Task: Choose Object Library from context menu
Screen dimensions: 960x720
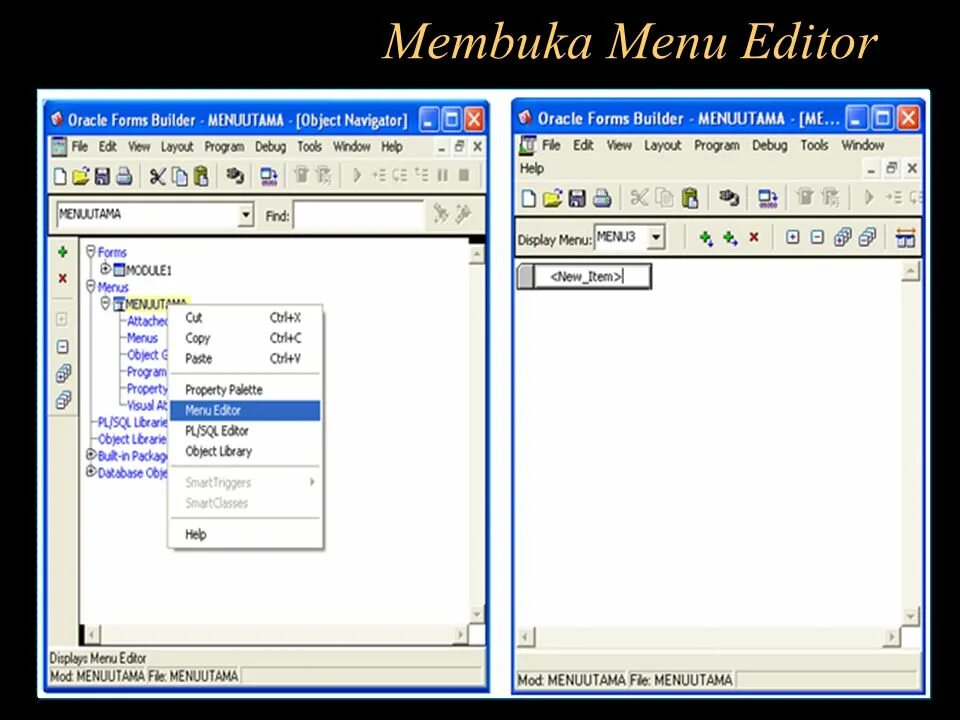Action: (x=245, y=452)
